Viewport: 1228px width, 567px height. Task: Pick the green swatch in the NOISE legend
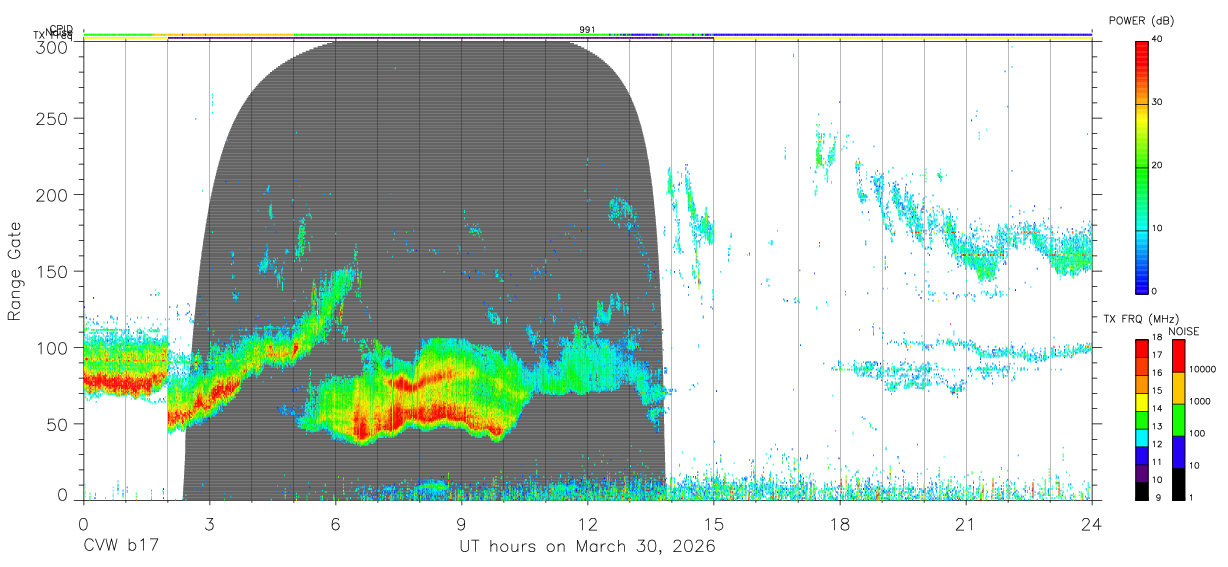1178,419
